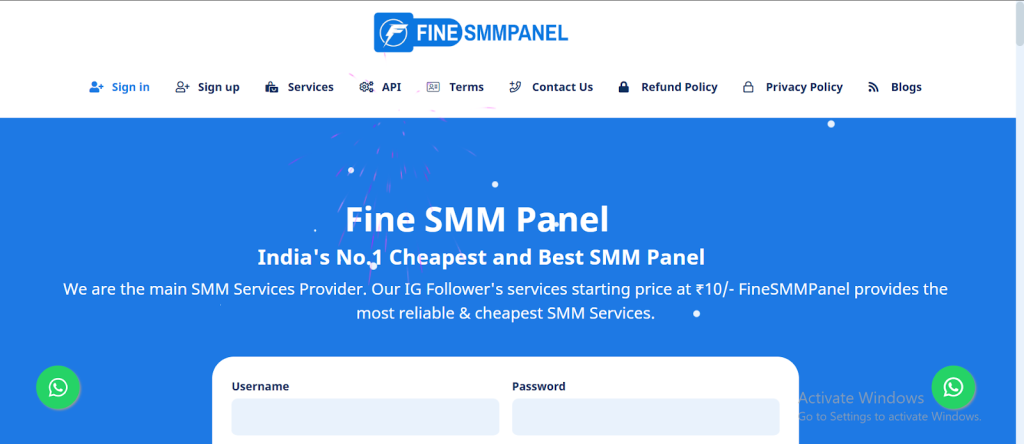Click the Terms card icon
This screenshot has width=1024, height=444.
click(x=433, y=87)
